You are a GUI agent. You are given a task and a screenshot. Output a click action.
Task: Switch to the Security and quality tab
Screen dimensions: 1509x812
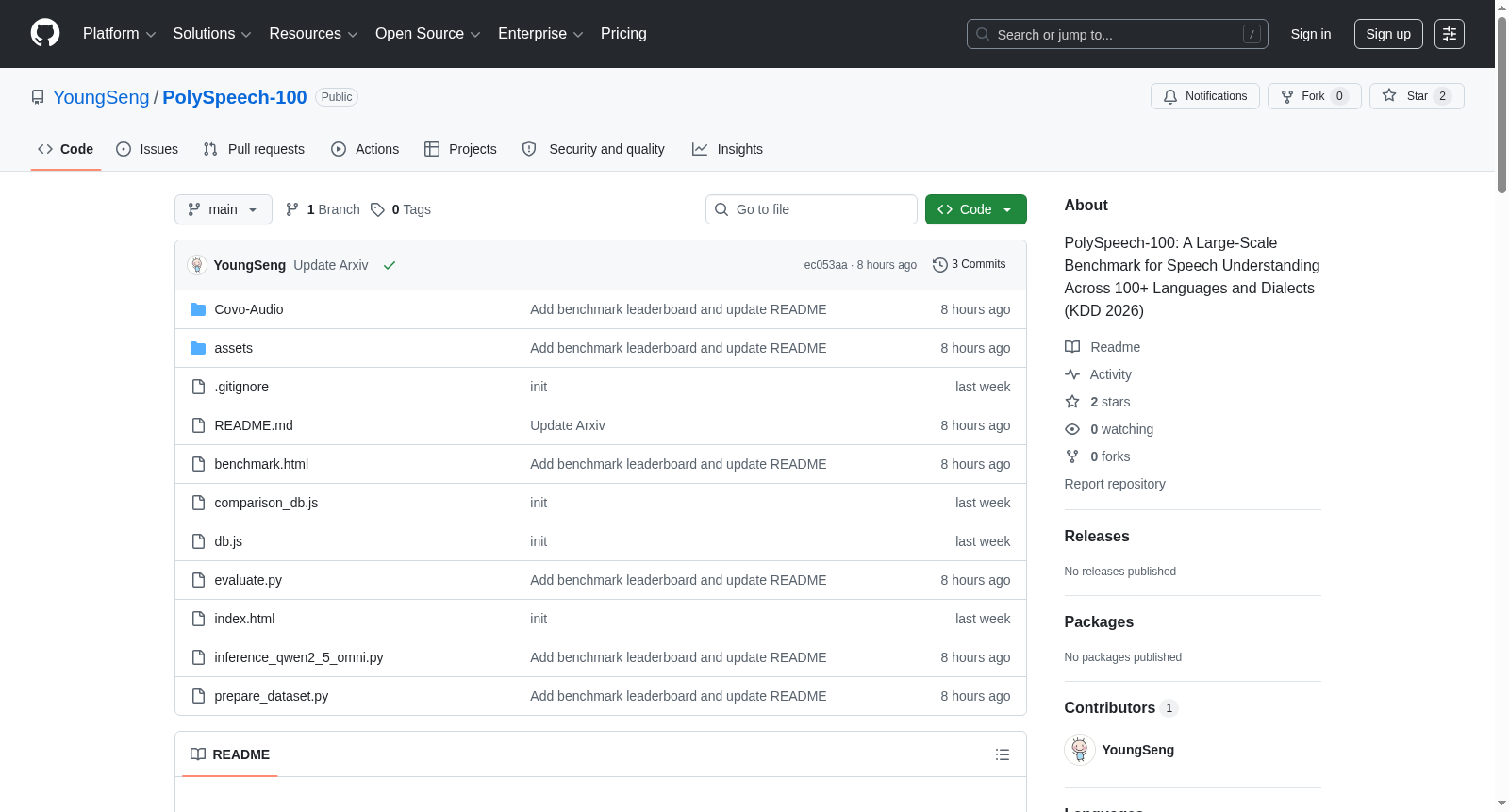tap(593, 149)
